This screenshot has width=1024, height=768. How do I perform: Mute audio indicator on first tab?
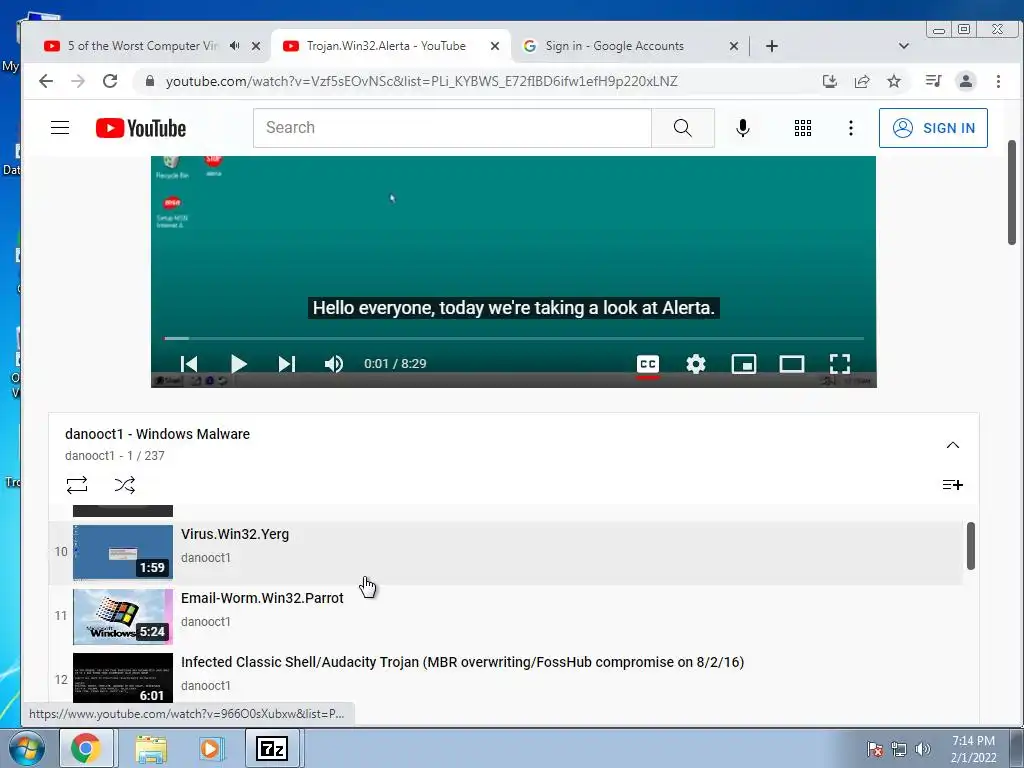click(234, 46)
